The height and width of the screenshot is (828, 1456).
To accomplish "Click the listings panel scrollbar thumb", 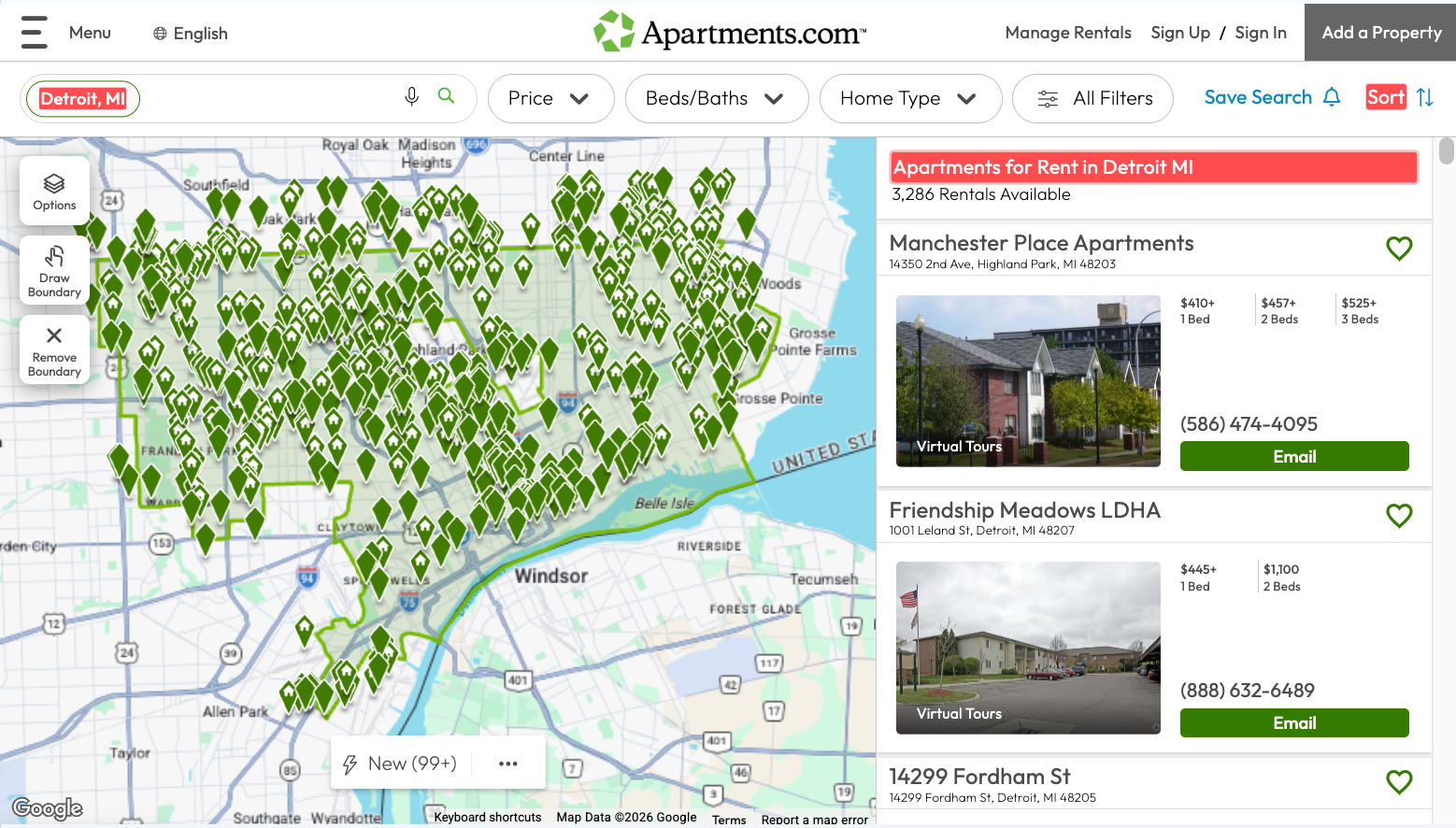I will [x=1447, y=150].
